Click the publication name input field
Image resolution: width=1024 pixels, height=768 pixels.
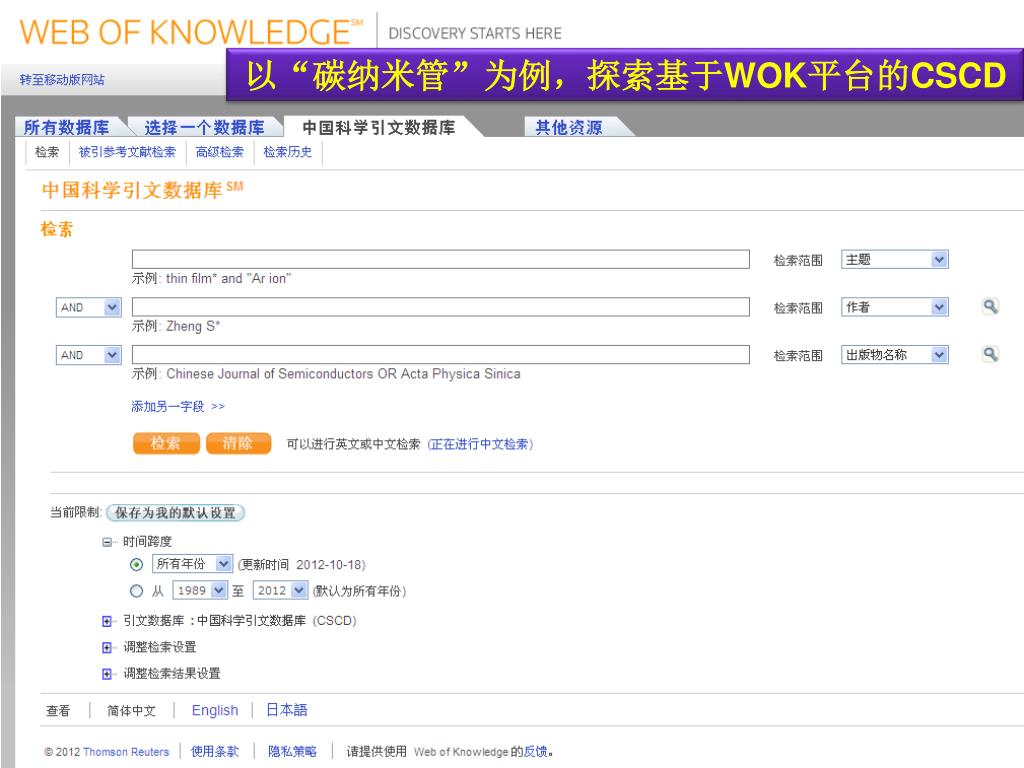[441, 355]
